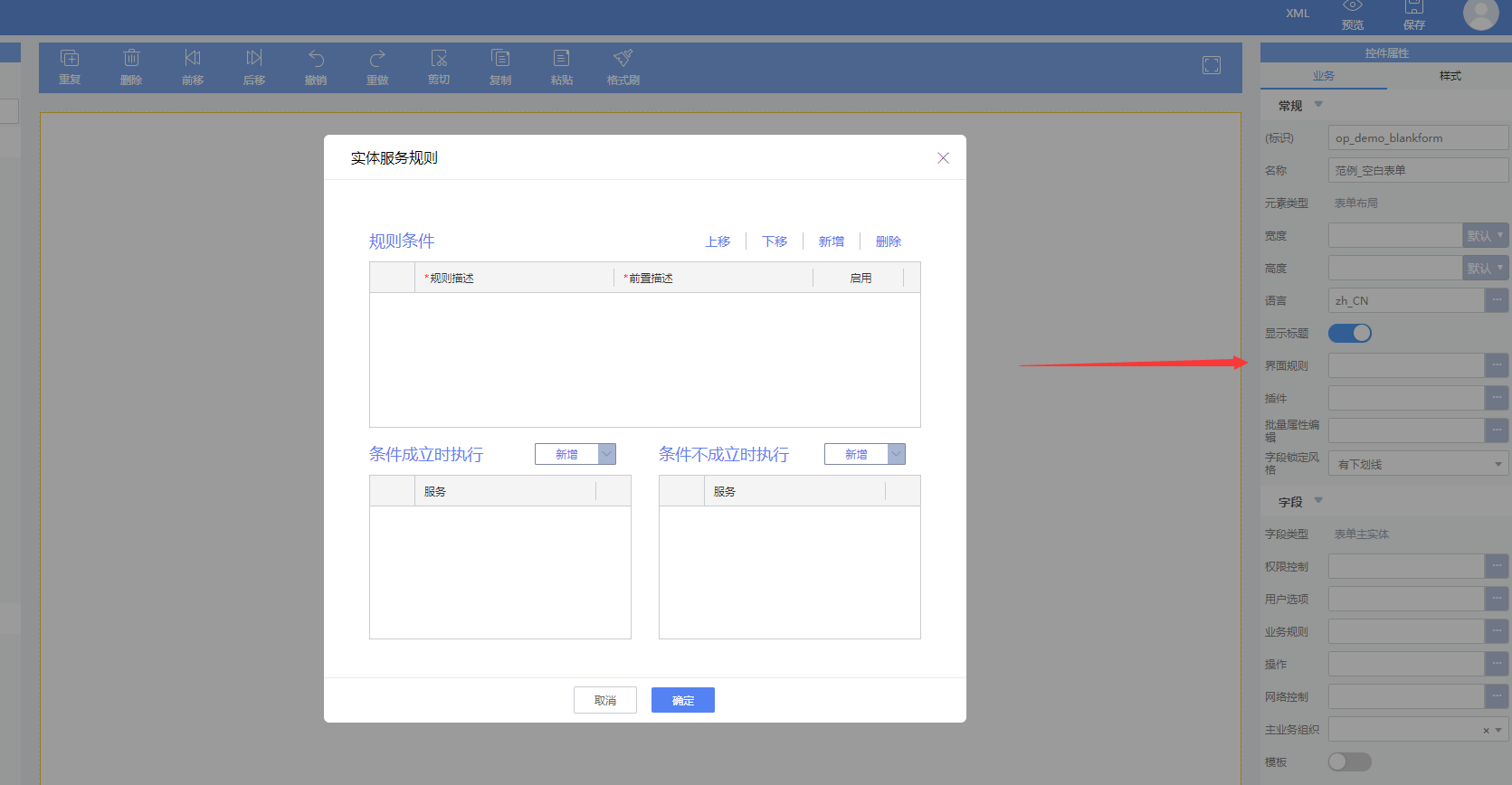This screenshot has width=1512, height=785.
Task: Close the 实体服务规则 dialog with X
Action: pyautogui.click(x=943, y=157)
